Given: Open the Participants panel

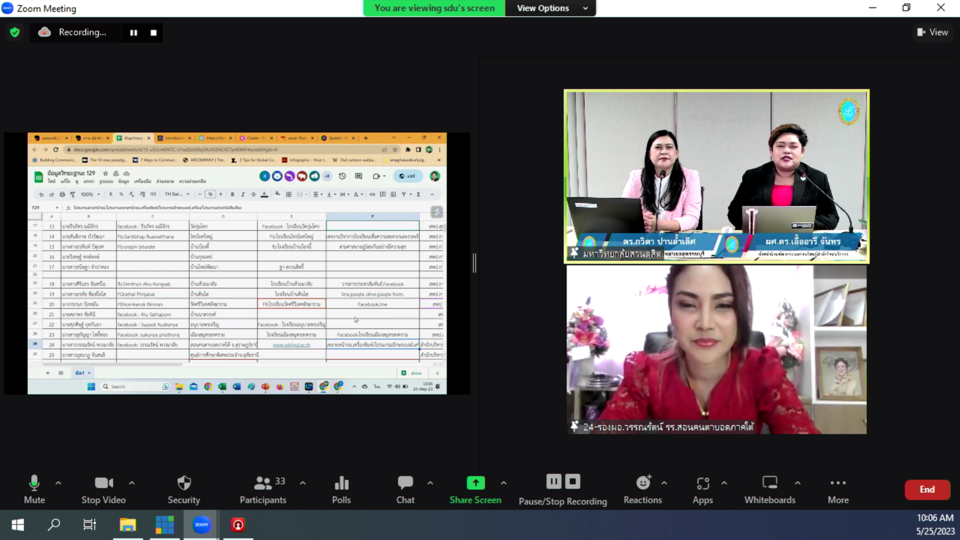Looking at the screenshot, I should tap(263, 490).
